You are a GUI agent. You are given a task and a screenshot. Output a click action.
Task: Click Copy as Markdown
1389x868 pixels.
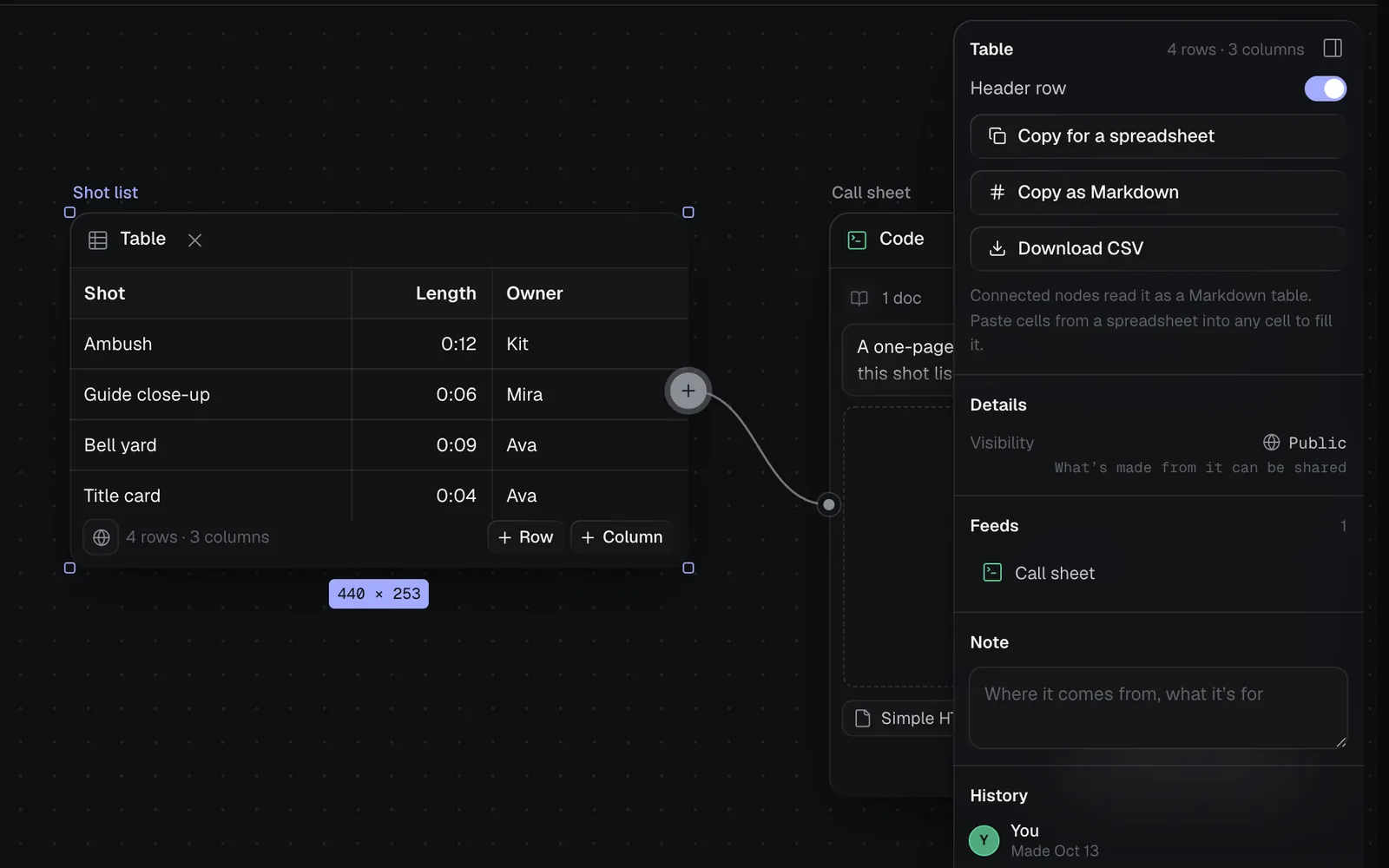[1158, 193]
